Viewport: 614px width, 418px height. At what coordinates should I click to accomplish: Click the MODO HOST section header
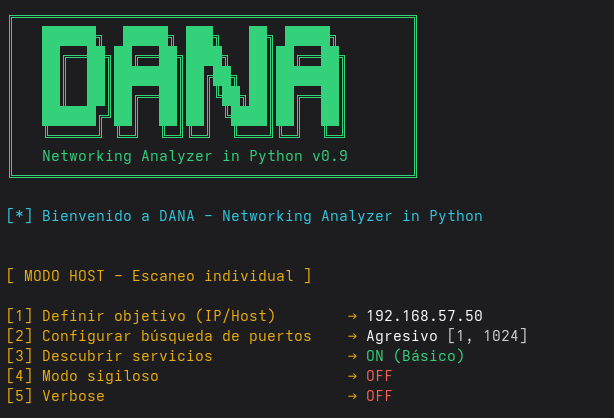pos(159,276)
